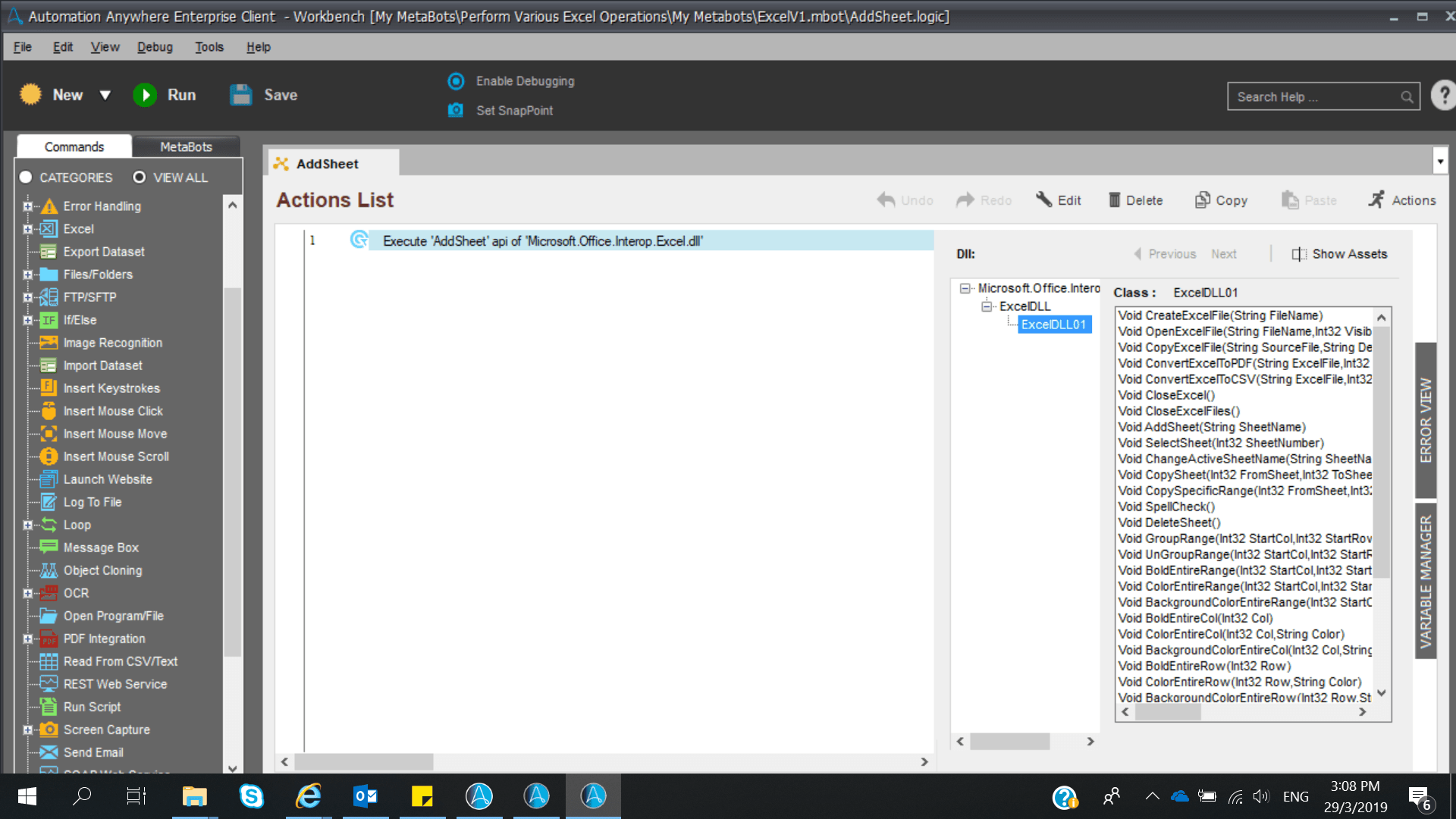Screen dimensions: 1456x819
Task: Click the commands panel vertical scrollbar thumb
Action: [x=233, y=472]
